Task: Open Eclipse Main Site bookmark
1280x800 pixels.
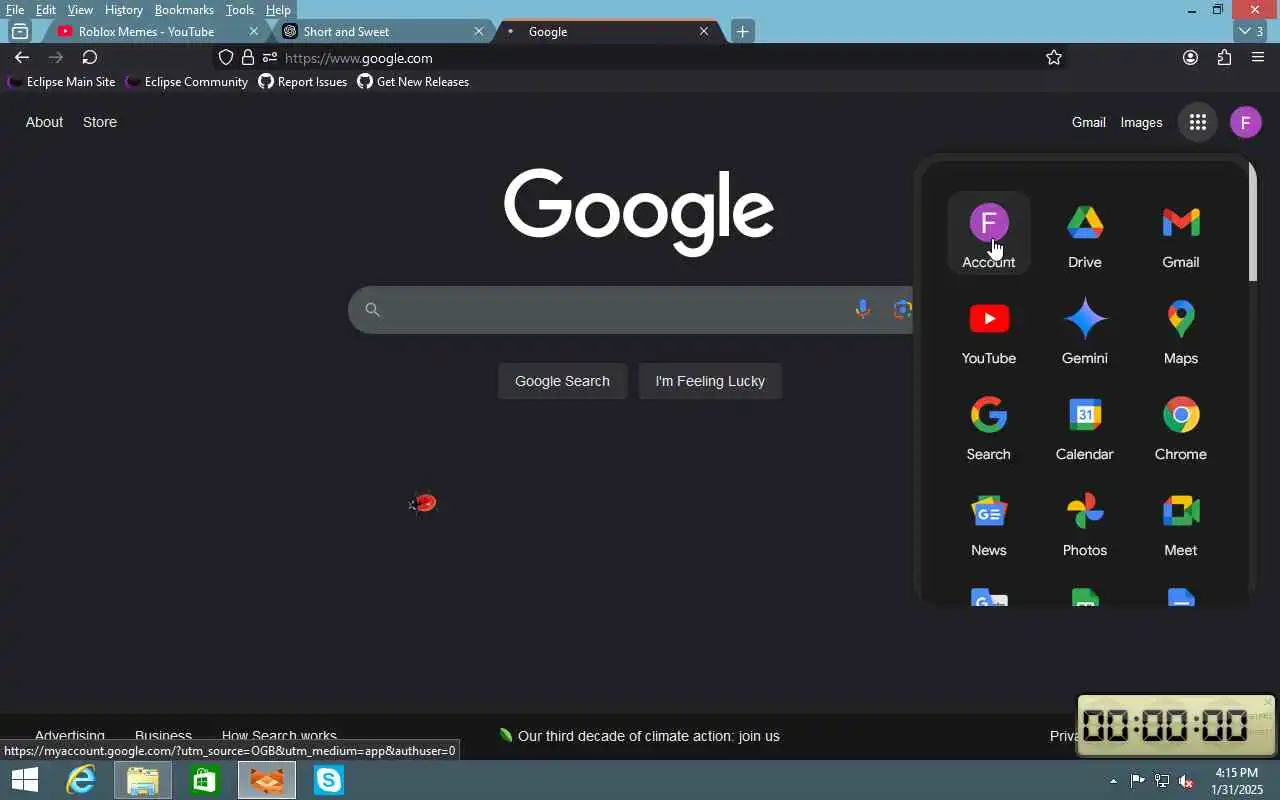Action: (x=61, y=82)
